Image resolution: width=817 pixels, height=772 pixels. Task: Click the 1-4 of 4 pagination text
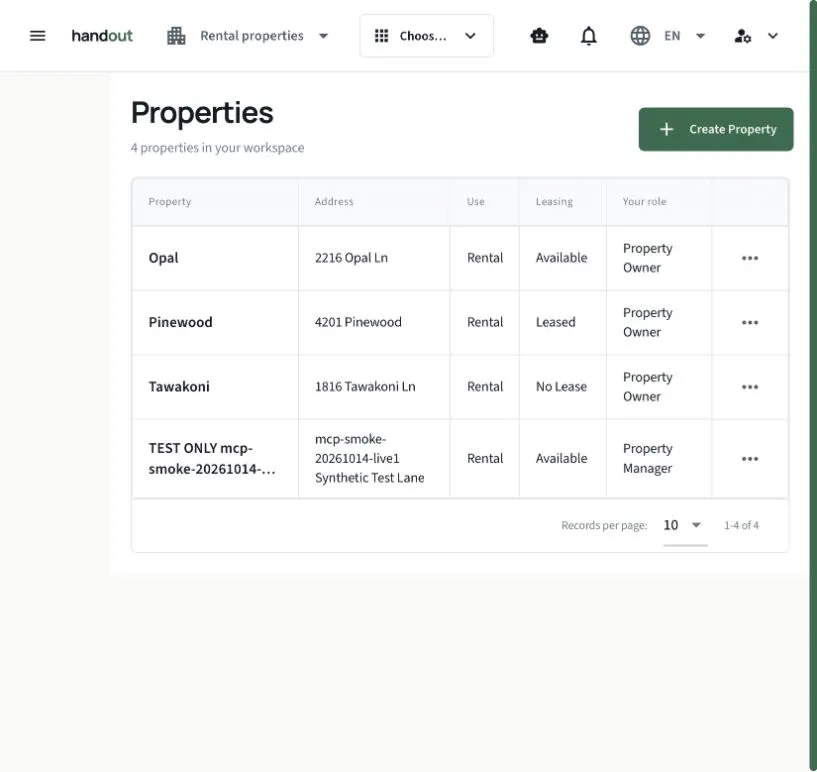tap(741, 525)
